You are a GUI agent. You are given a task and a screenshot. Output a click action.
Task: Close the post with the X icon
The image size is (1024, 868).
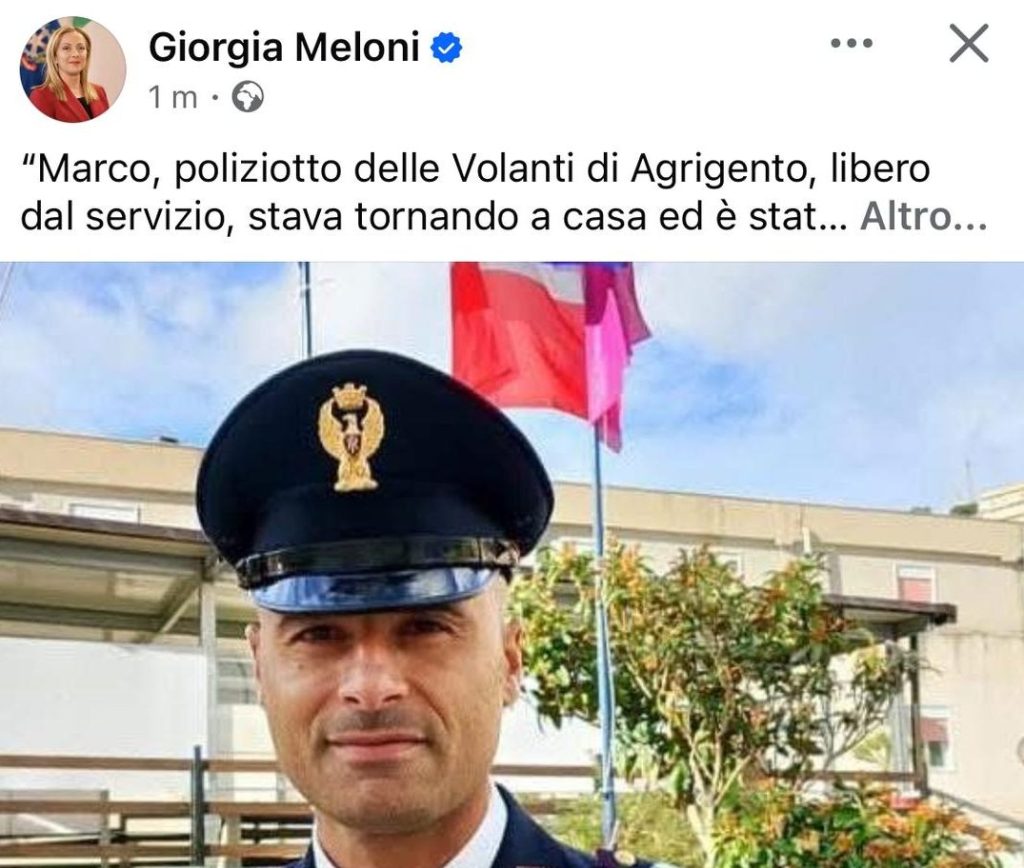(968, 44)
